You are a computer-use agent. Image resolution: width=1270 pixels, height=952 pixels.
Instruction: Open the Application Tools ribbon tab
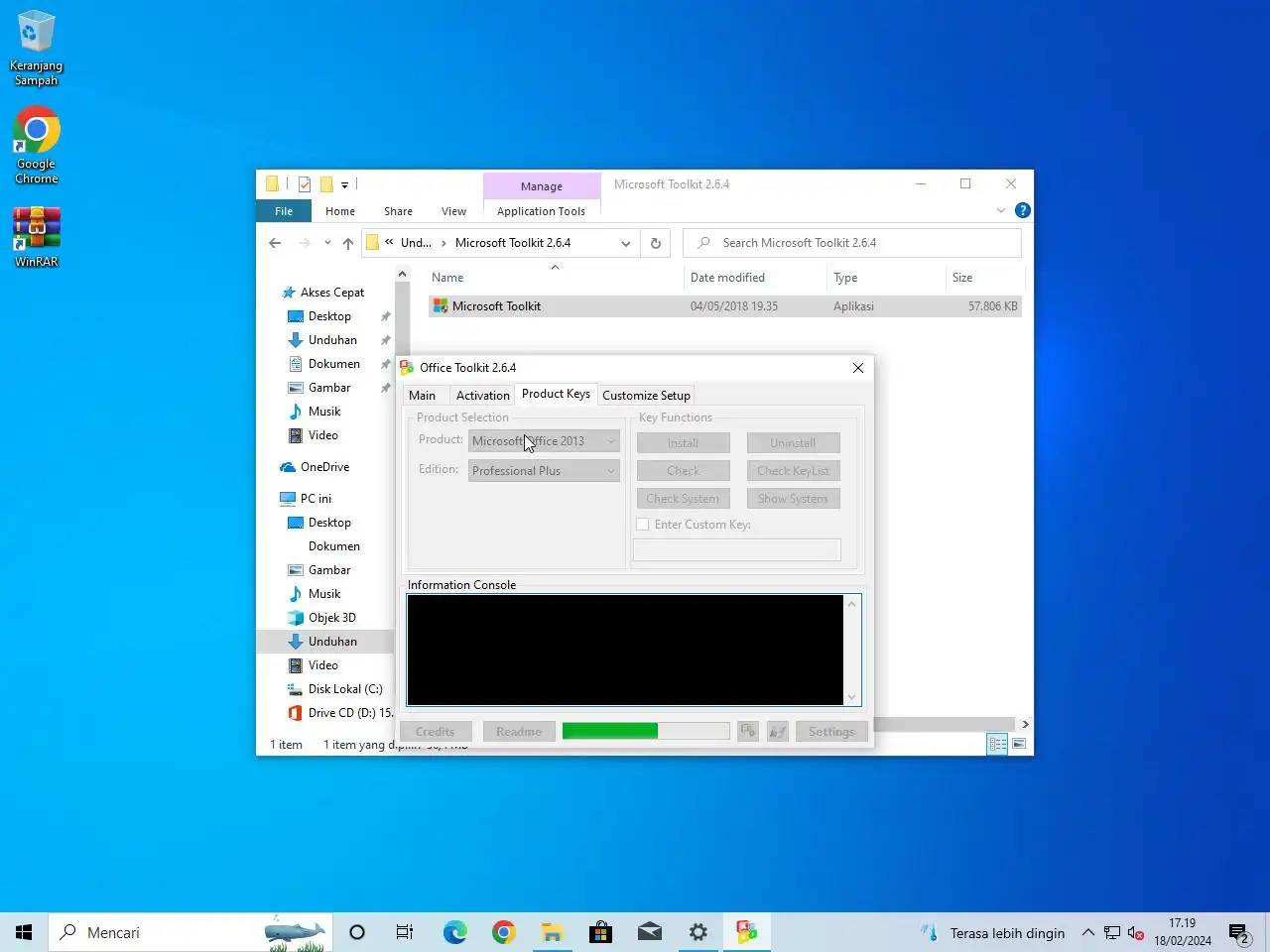click(541, 211)
